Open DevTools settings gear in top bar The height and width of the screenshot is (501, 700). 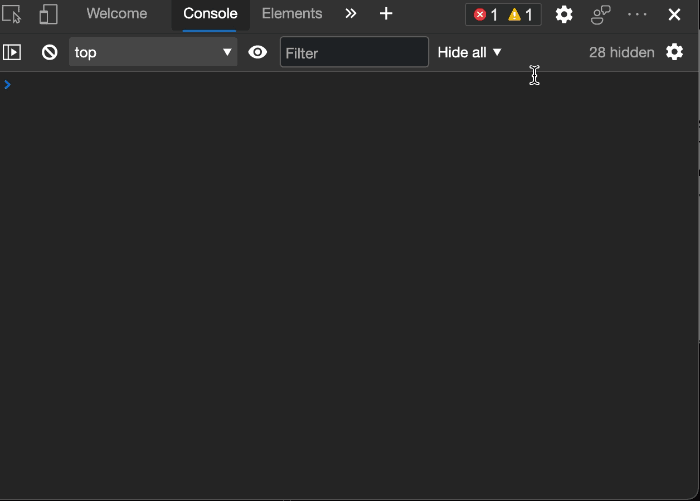[x=564, y=15]
